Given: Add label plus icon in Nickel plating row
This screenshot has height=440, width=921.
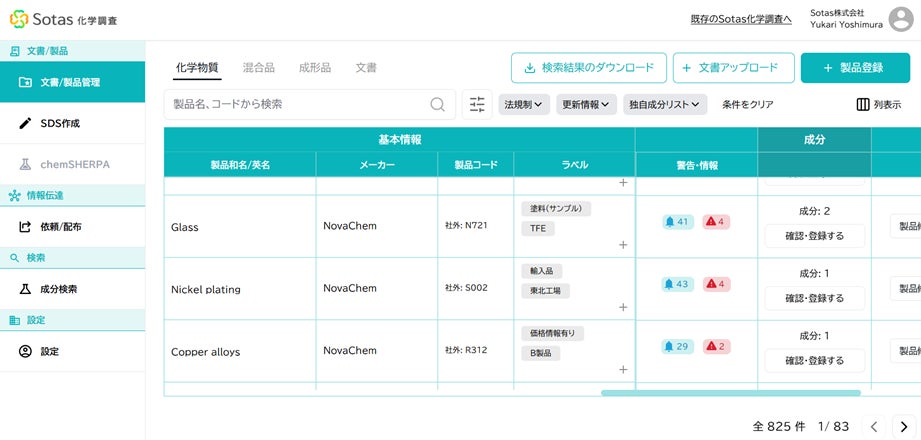Looking at the screenshot, I should [x=623, y=307].
